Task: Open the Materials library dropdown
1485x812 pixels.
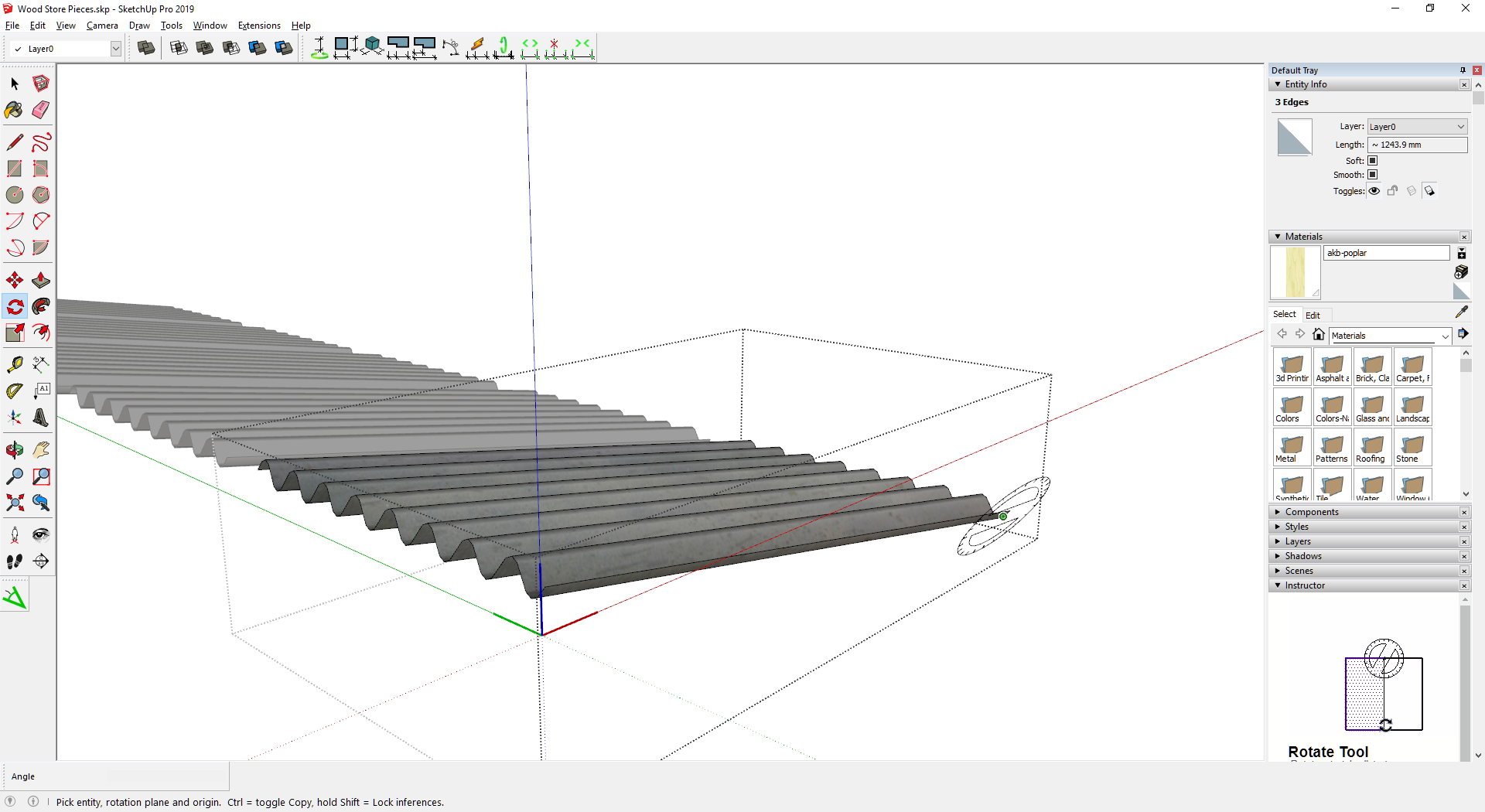Action: 1391,336
